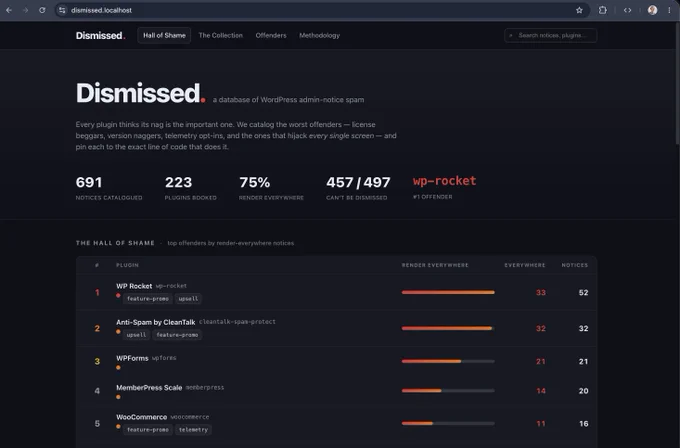Open the wp-rocket #1 offender link
This screenshot has height=448, width=680.
pyautogui.click(x=444, y=181)
